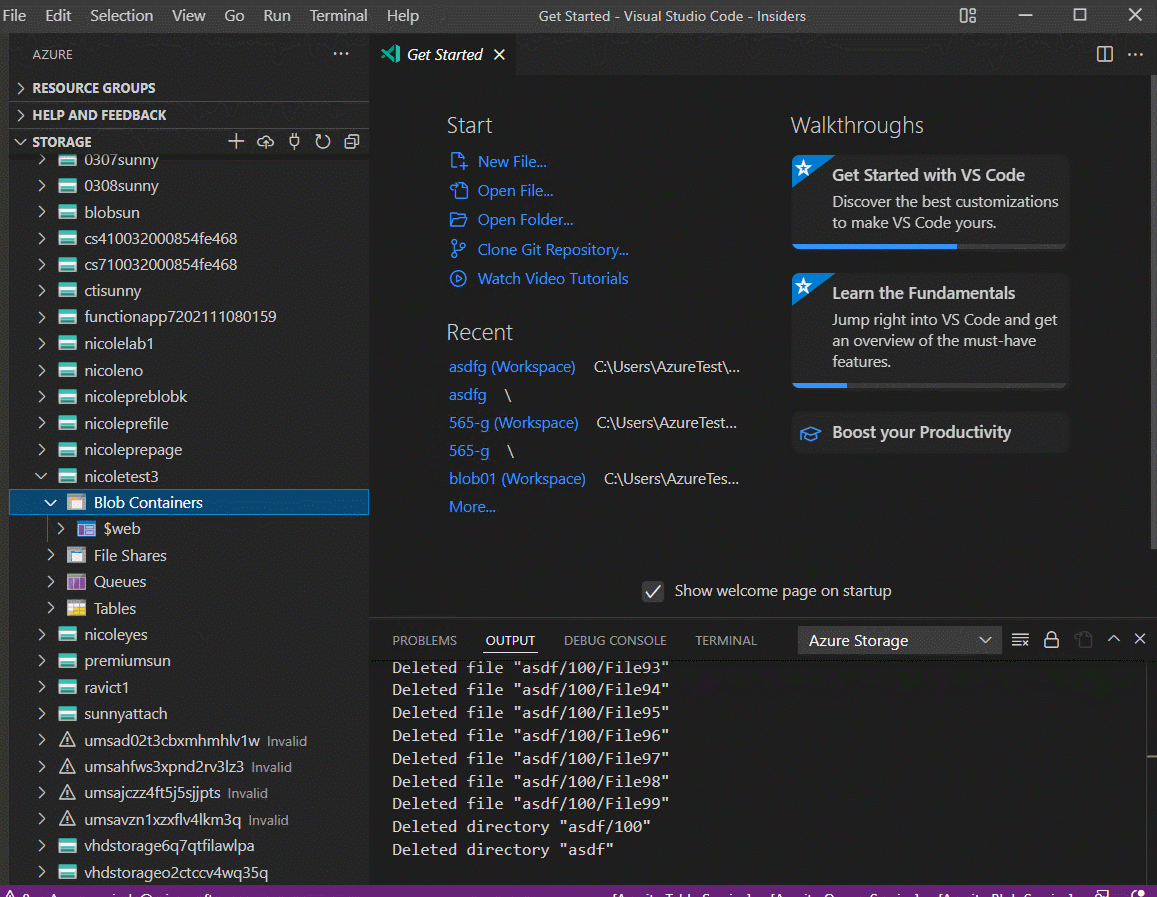Open the Deploy to Static Website icon
The width and height of the screenshot is (1157, 897).
tap(265, 141)
